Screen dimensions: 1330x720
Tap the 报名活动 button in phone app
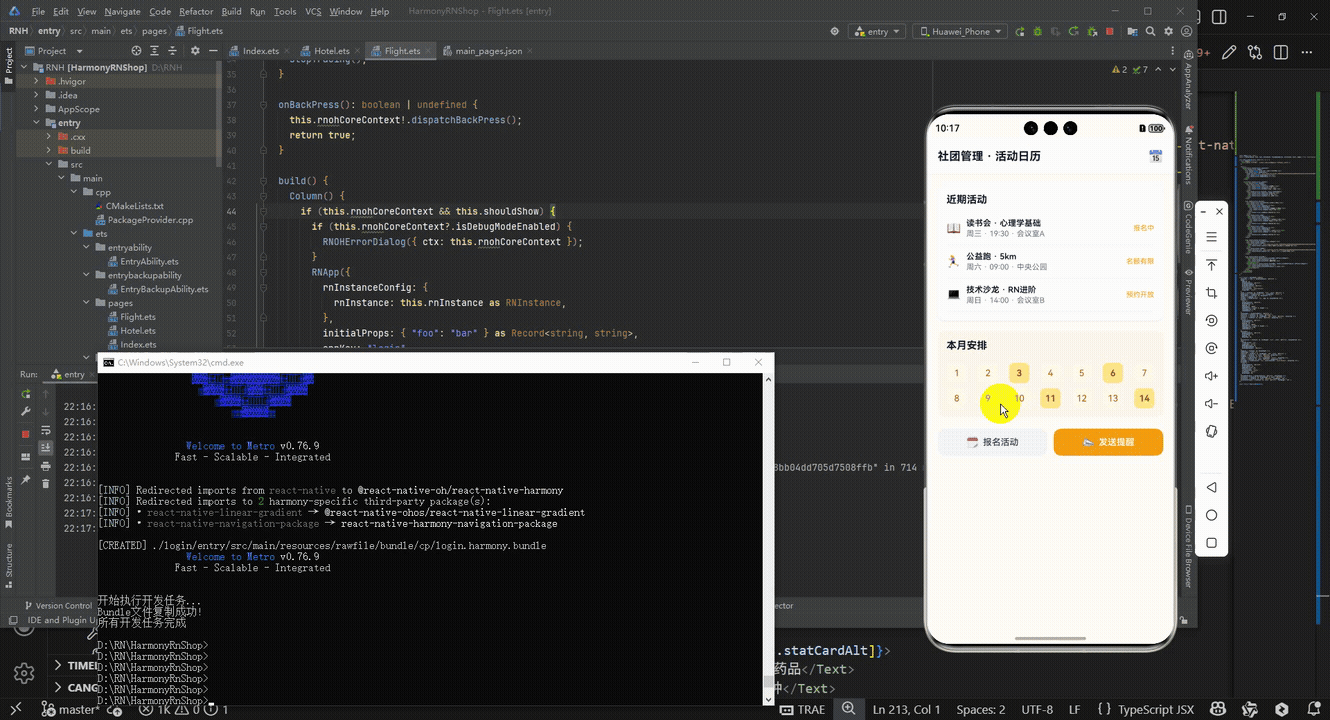click(992, 442)
